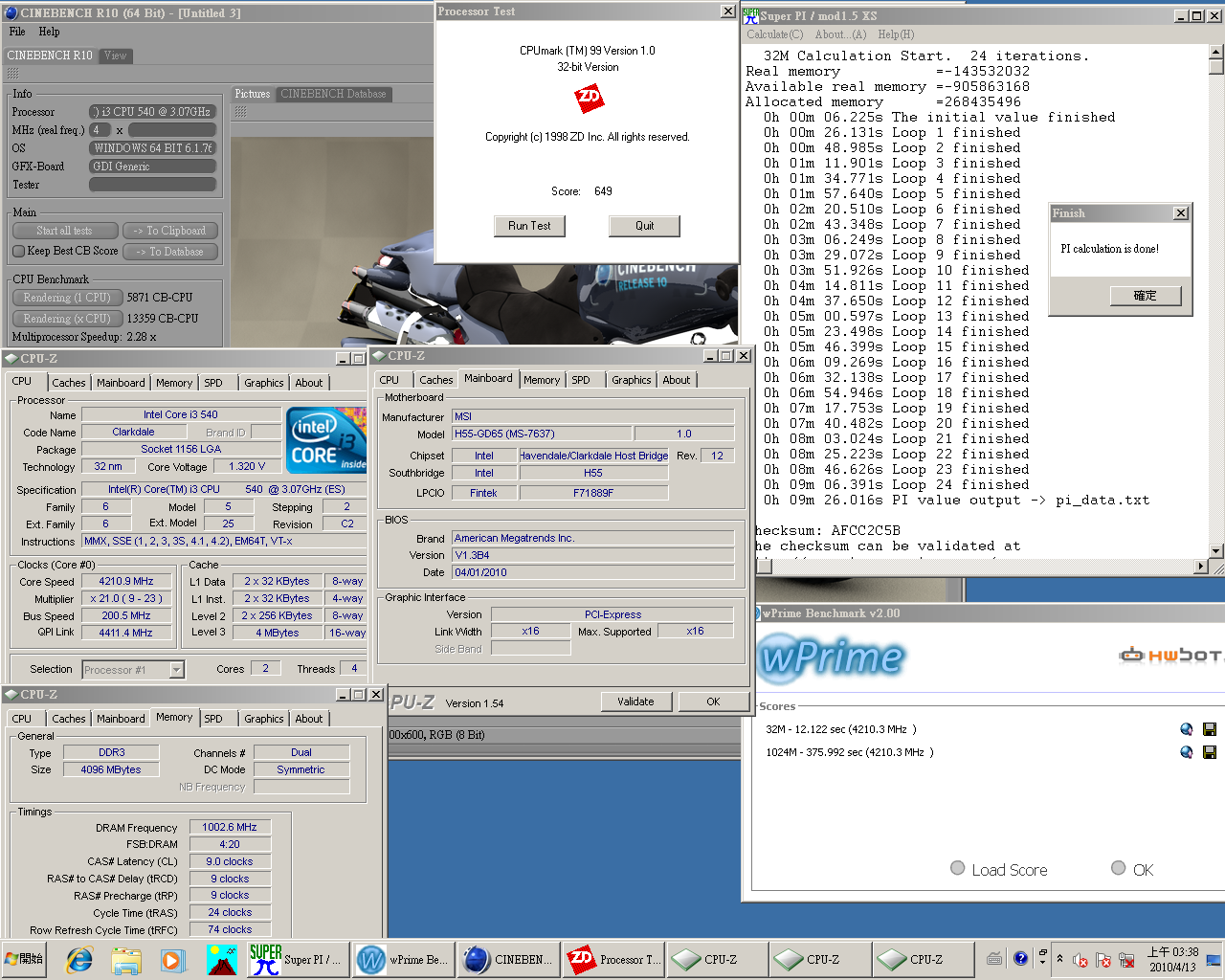Select the OK option in wPrime

click(x=1118, y=868)
